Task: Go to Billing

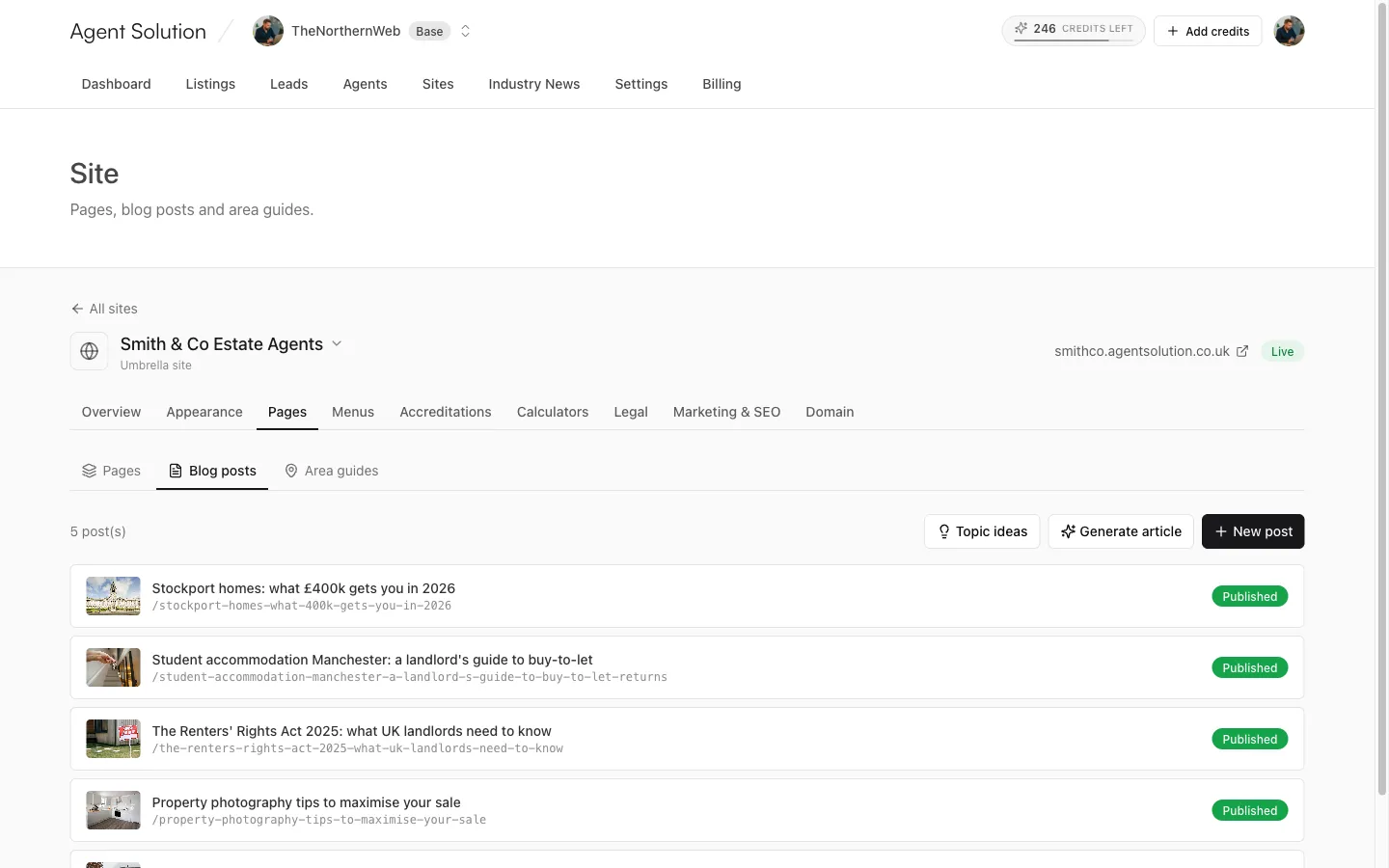Action: coord(722,84)
